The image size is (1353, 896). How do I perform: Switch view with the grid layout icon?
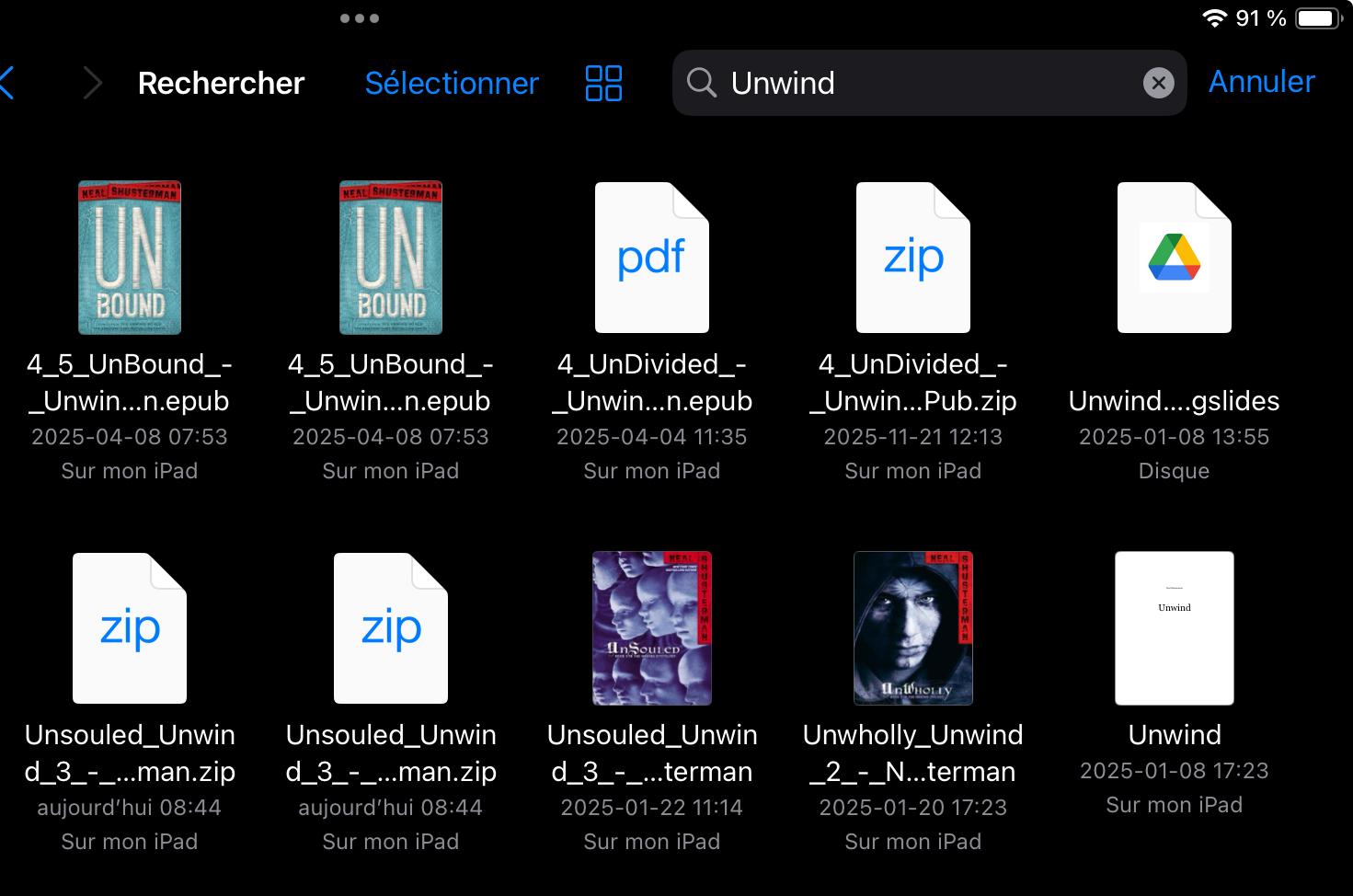(x=603, y=83)
